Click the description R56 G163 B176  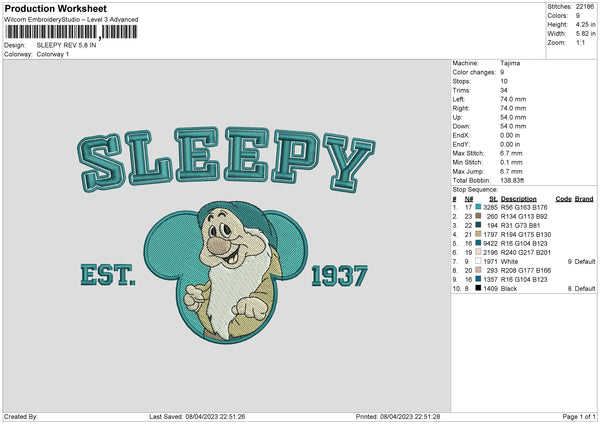pyautogui.click(x=524, y=207)
